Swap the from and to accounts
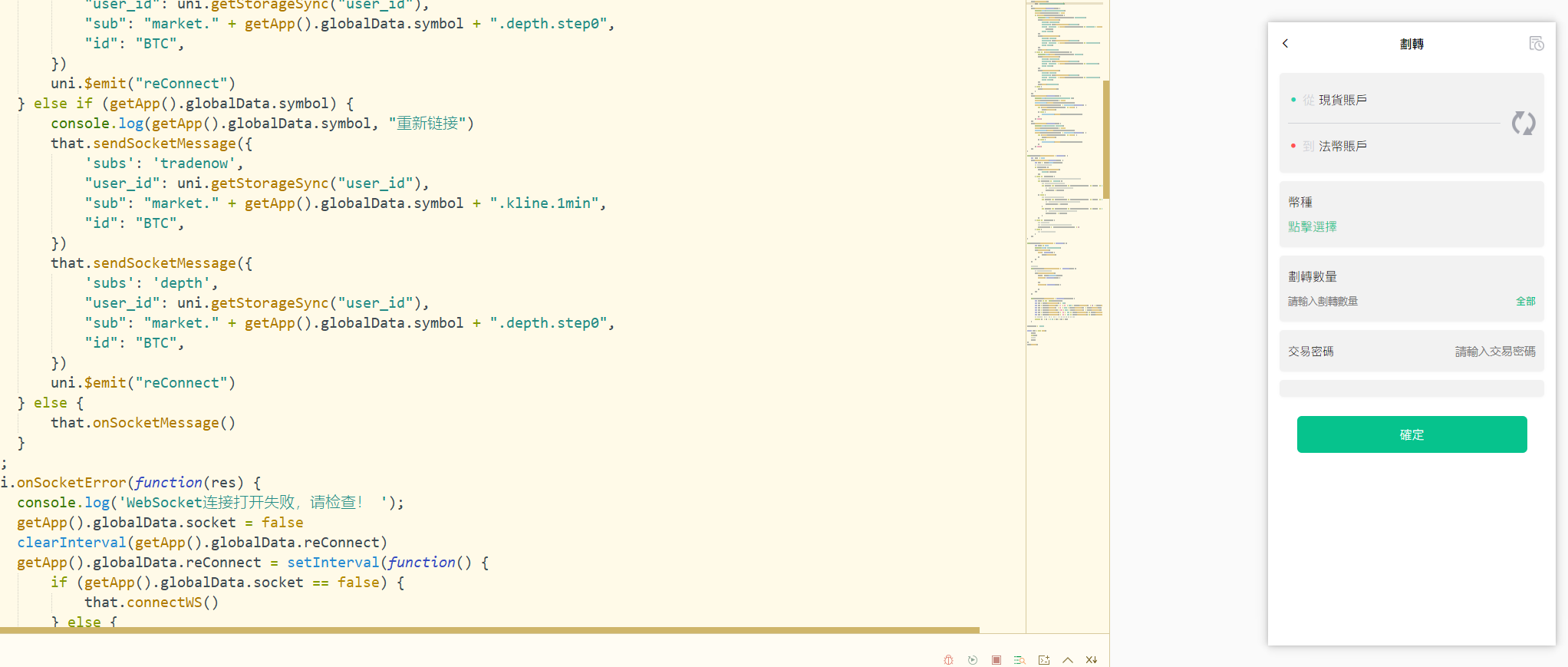 [1523, 123]
